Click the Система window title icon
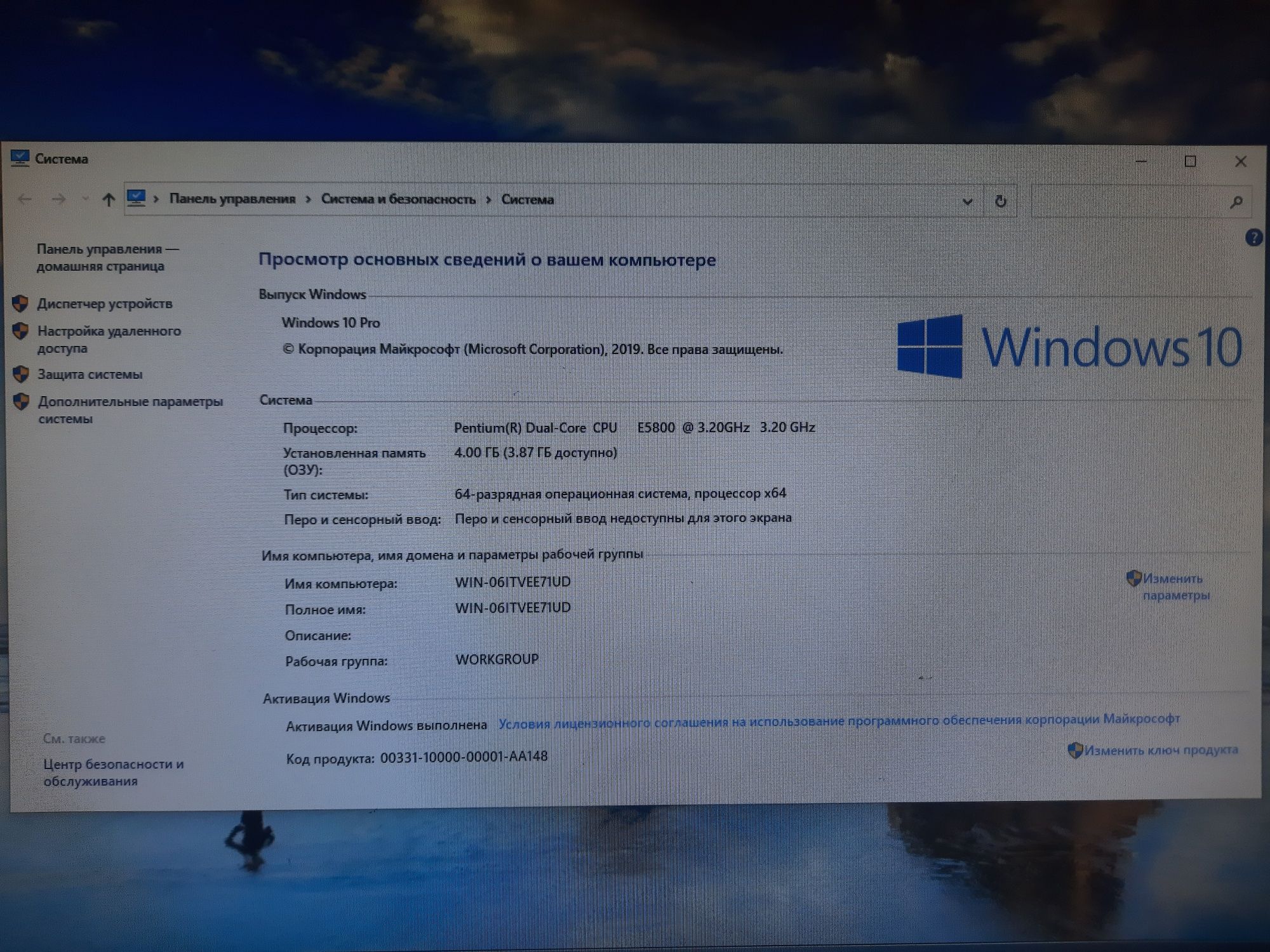The width and height of the screenshot is (1270, 952). coord(20,159)
